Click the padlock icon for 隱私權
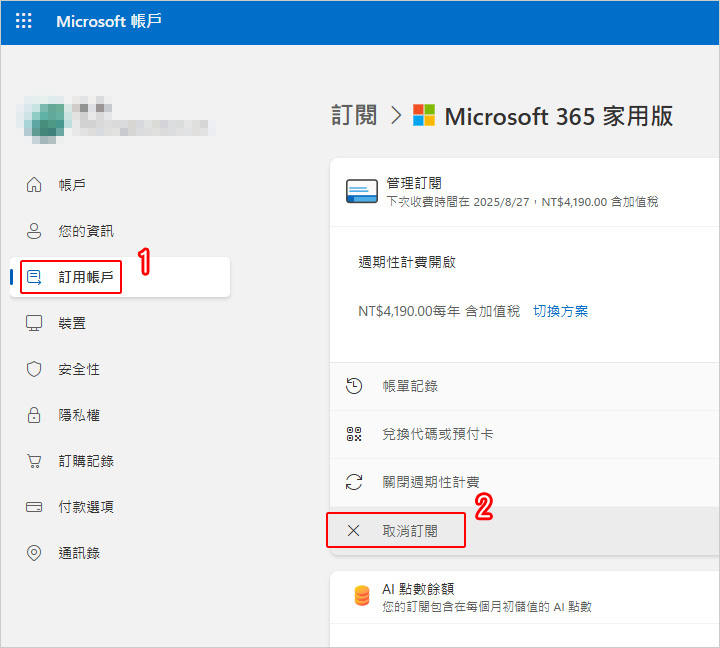The image size is (720, 648). pyautogui.click(x=34, y=415)
